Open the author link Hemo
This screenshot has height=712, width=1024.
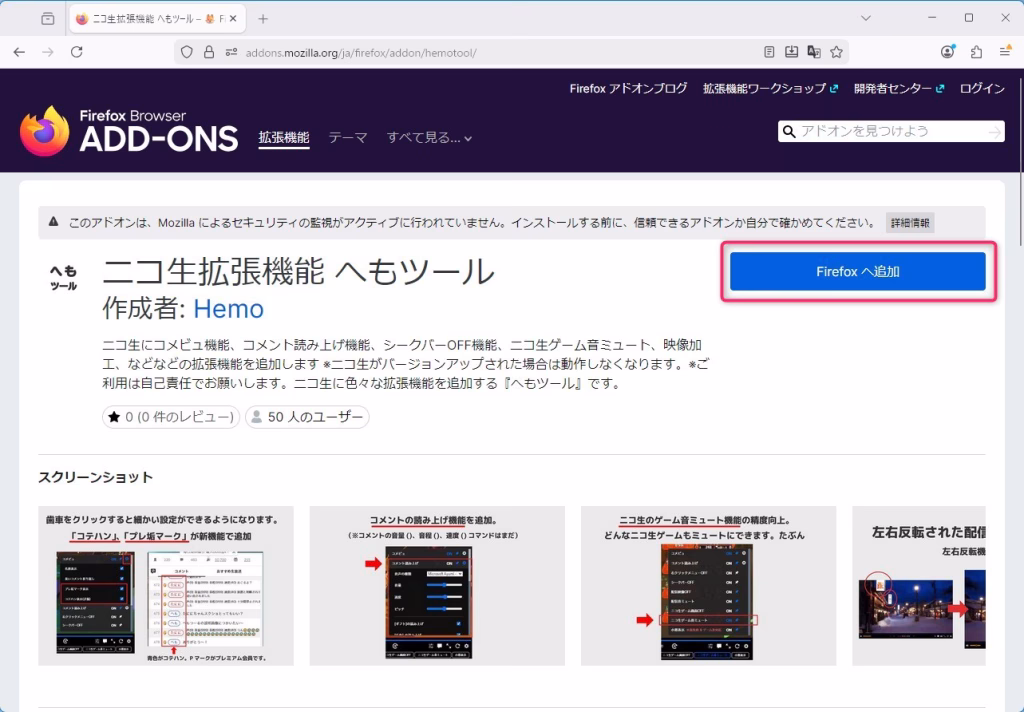[x=228, y=308]
